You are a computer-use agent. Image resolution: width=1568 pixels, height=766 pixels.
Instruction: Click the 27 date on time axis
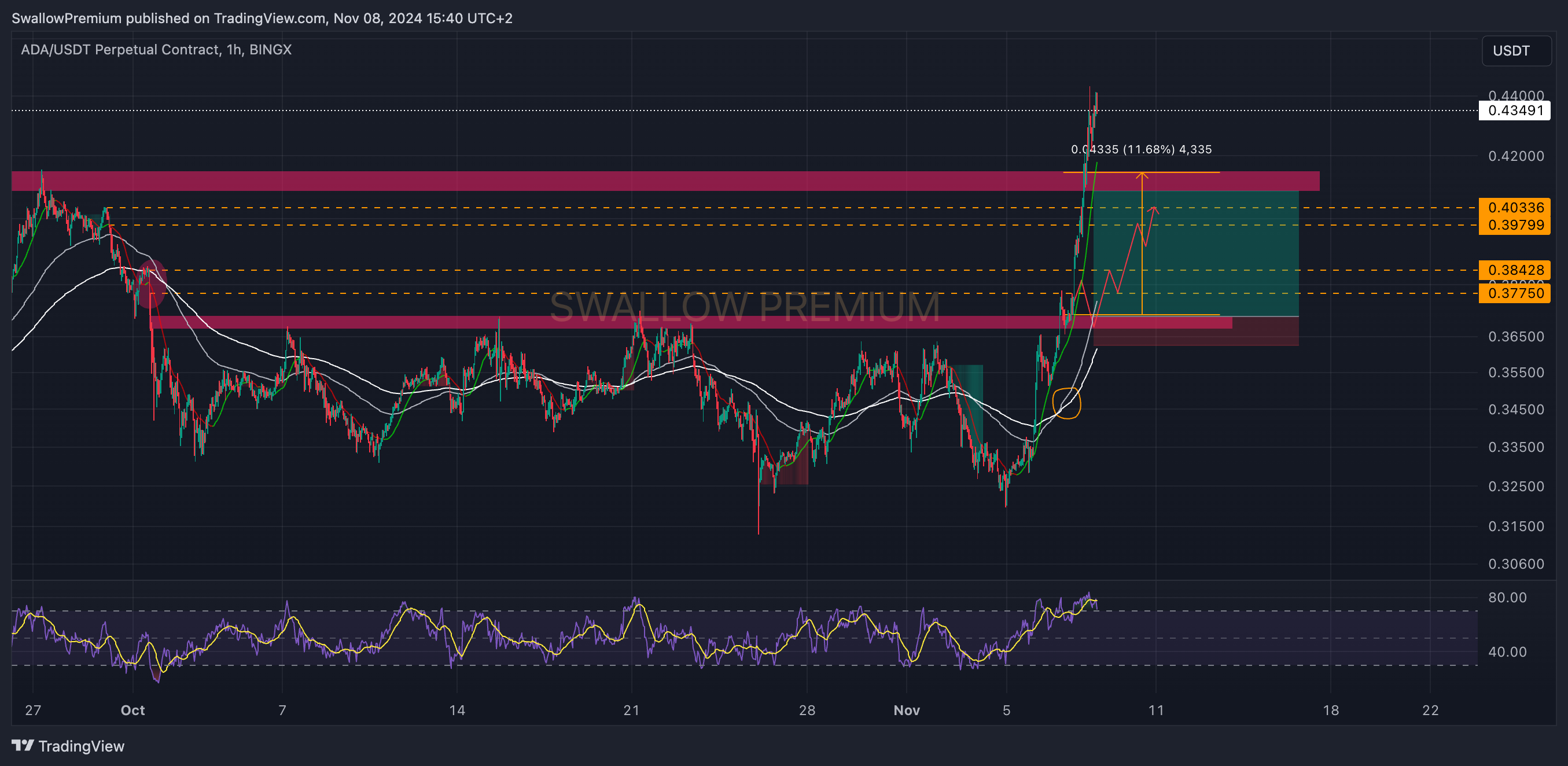coord(33,710)
